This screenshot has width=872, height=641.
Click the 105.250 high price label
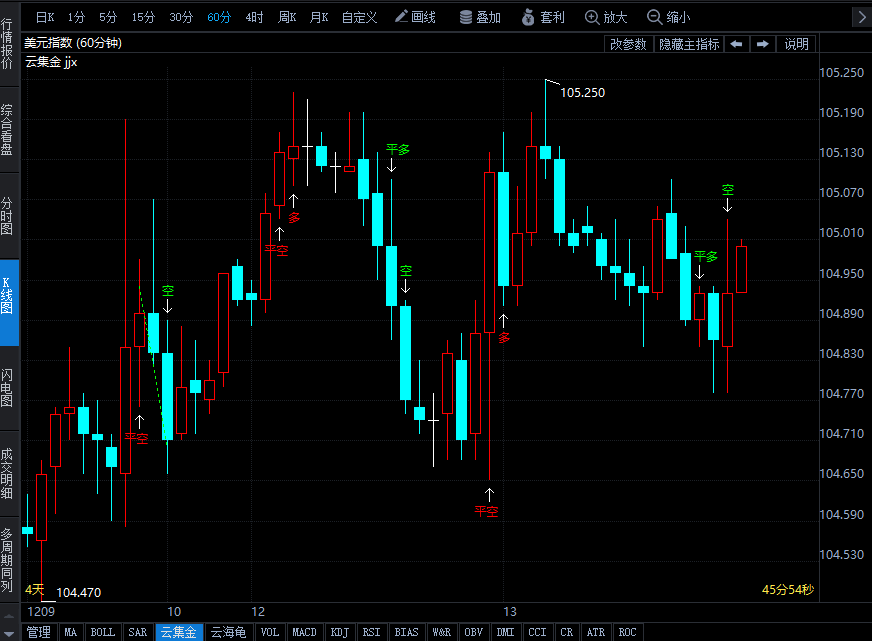coord(582,93)
